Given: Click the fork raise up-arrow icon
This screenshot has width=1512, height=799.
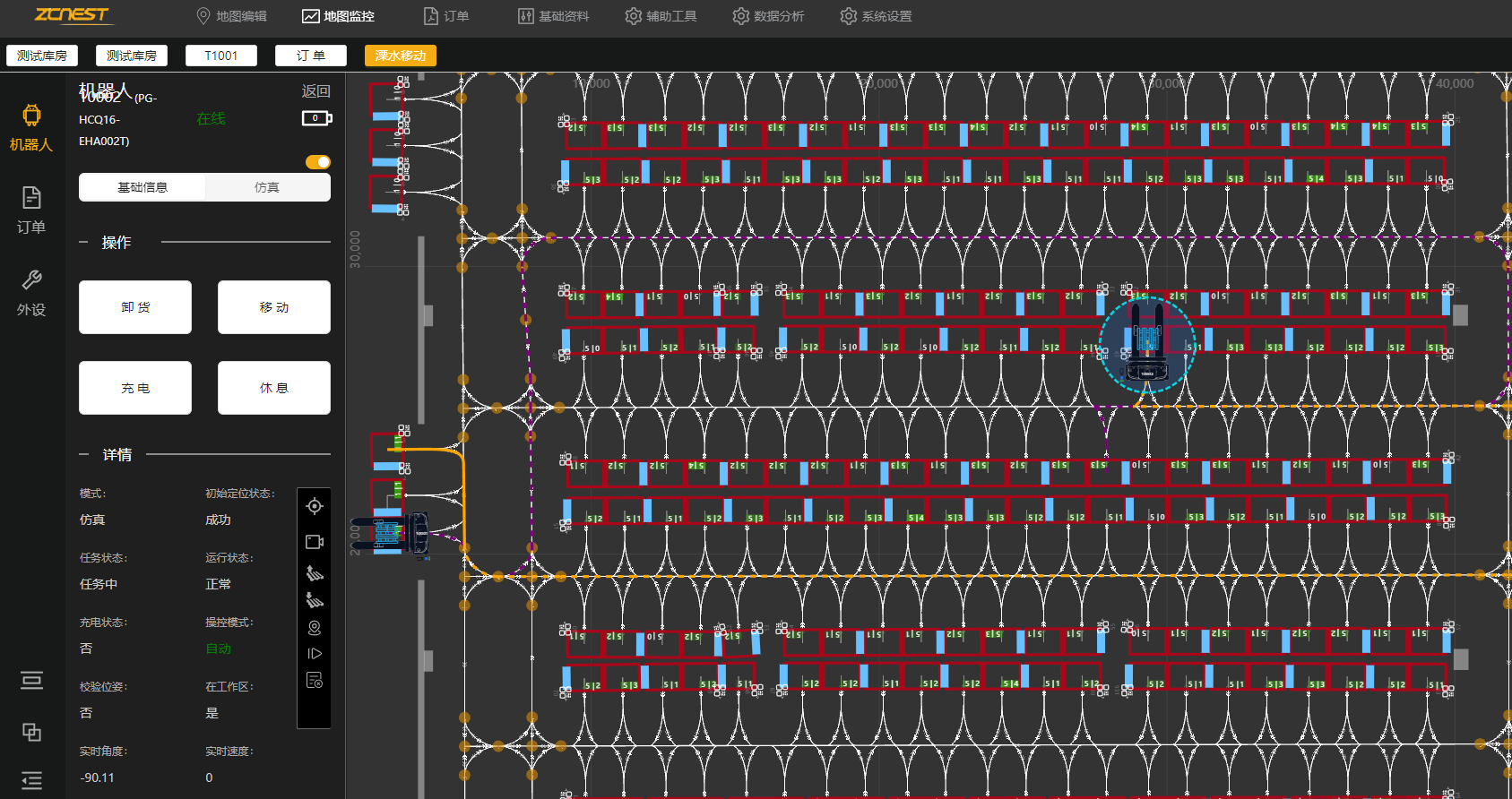Looking at the screenshot, I should tap(315, 572).
